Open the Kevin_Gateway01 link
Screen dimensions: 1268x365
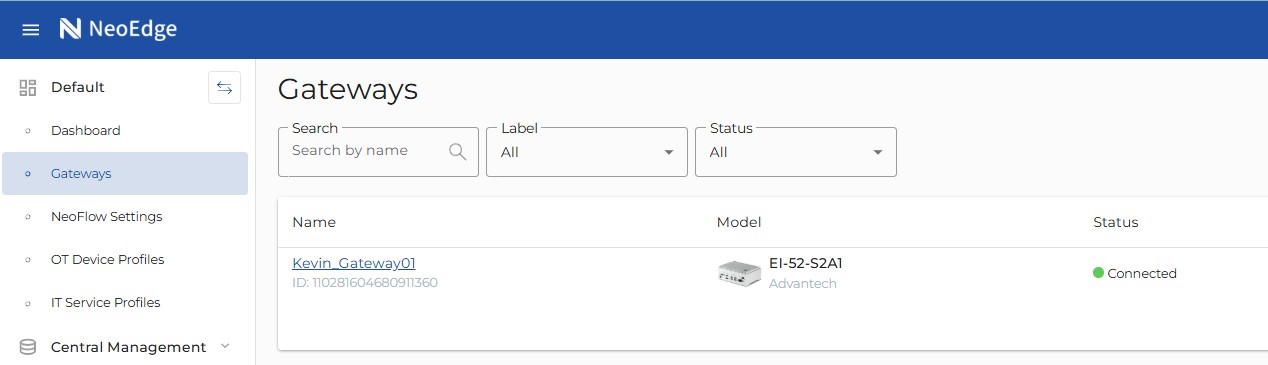354,263
